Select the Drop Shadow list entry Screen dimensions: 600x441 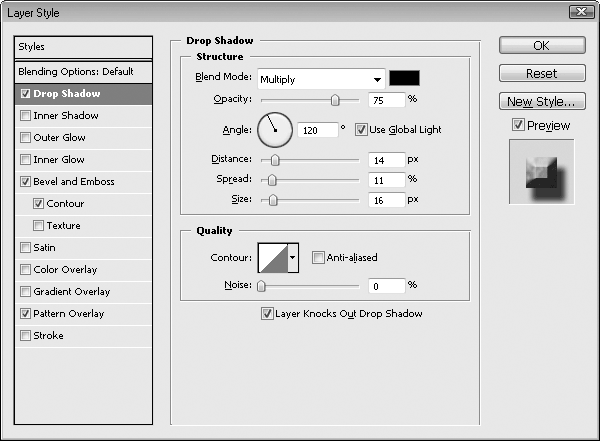tap(83, 94)
